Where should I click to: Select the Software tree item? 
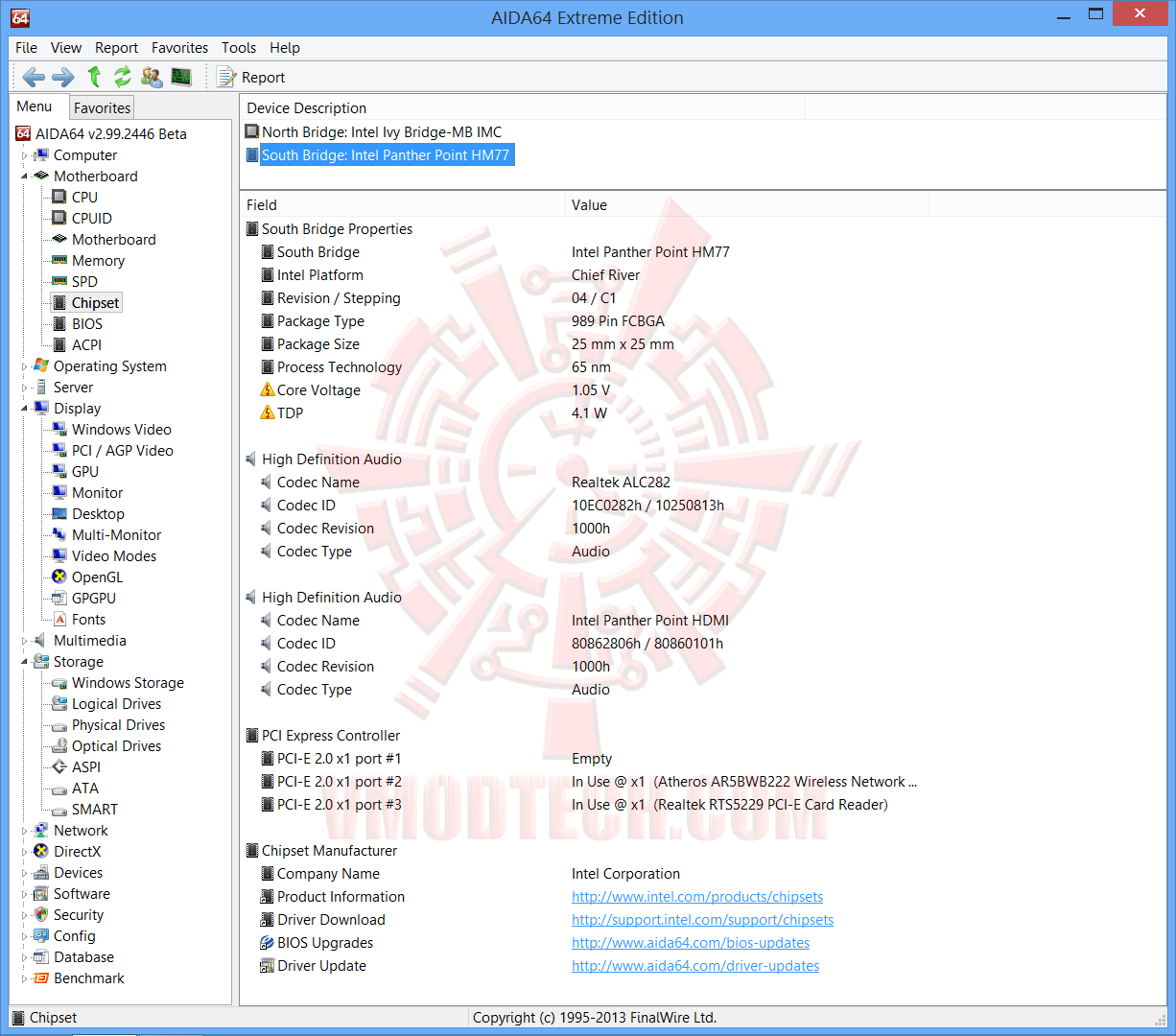click(x=82, y=893)
